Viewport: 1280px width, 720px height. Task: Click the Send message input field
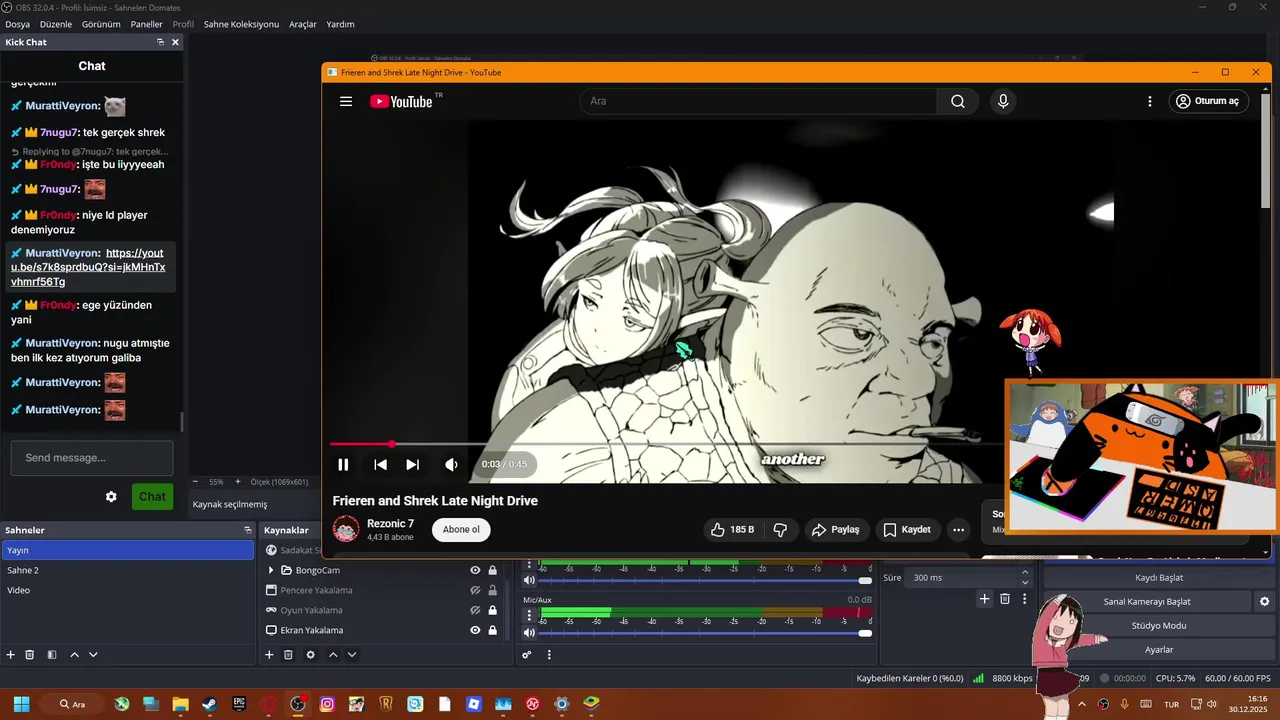click(92, 458)
